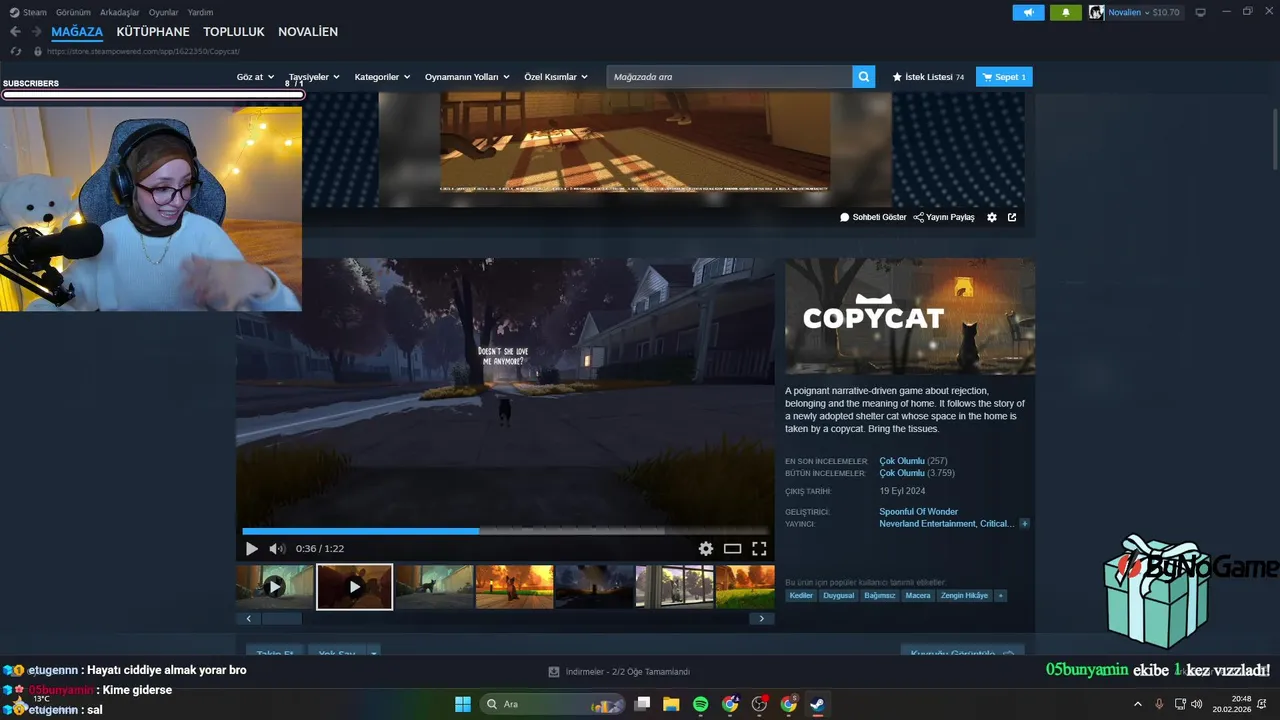Toggle theater mode on trailer player
Viewport: 1280px width, 720px height.
[x=732, y=548]
